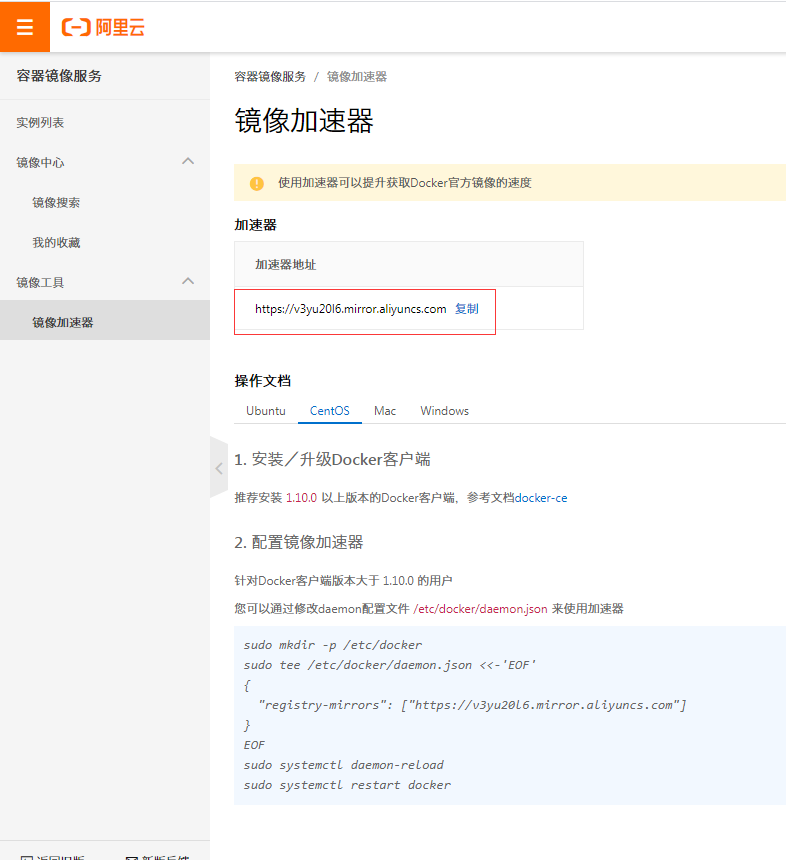This screenshot has height=860, width=786.
Task: Collapse the 镜像工具 section chevron
Action: (x=188, y=281)
